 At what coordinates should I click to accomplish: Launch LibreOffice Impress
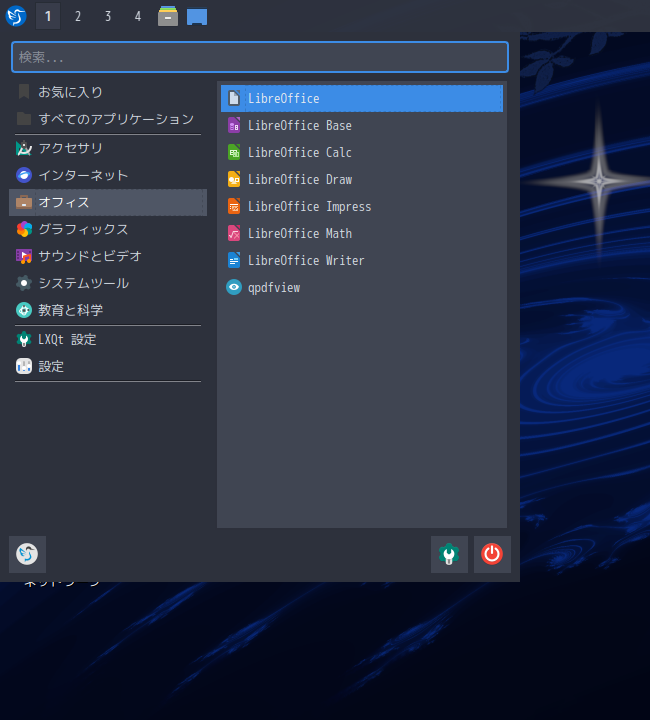pyautogui.click(x=362, y=207)
